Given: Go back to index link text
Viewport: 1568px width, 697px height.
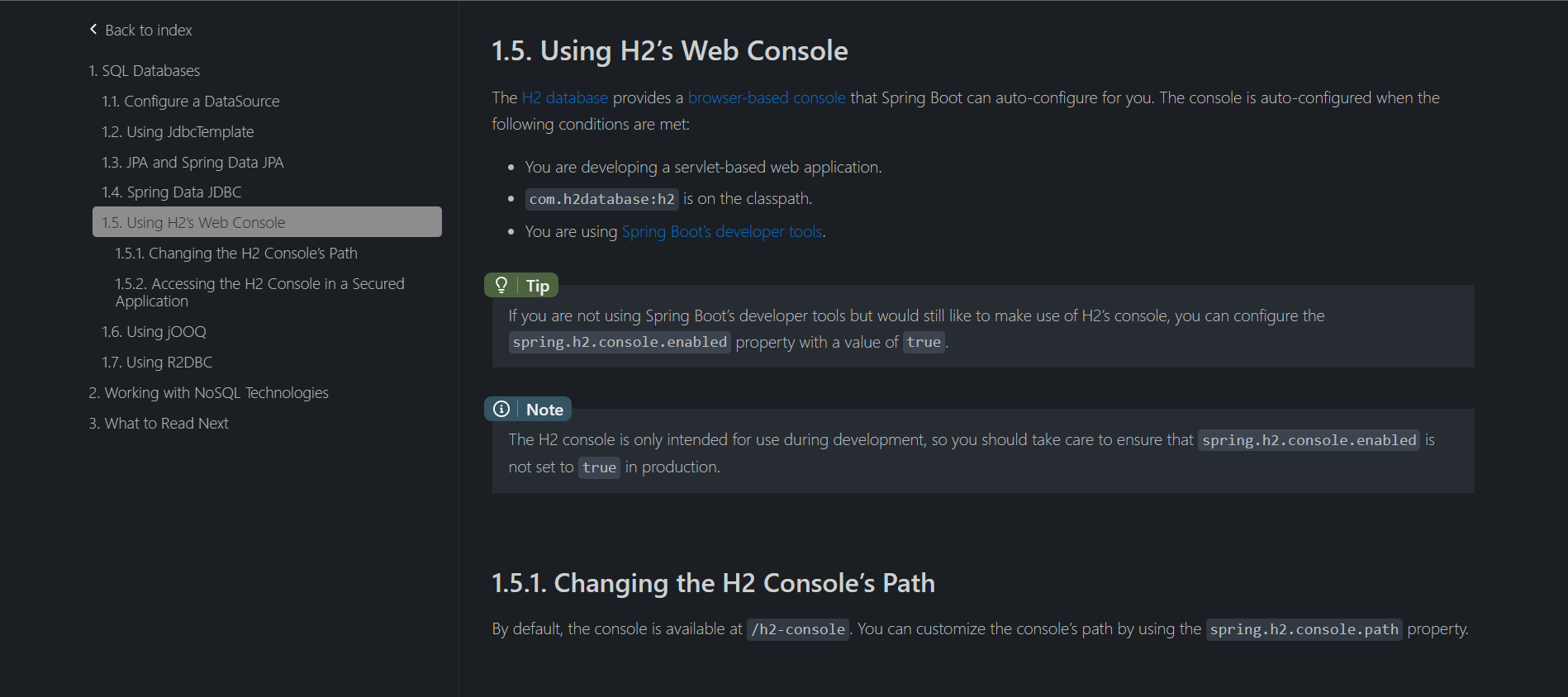Looking at the screenshot, I should (149, 30).
